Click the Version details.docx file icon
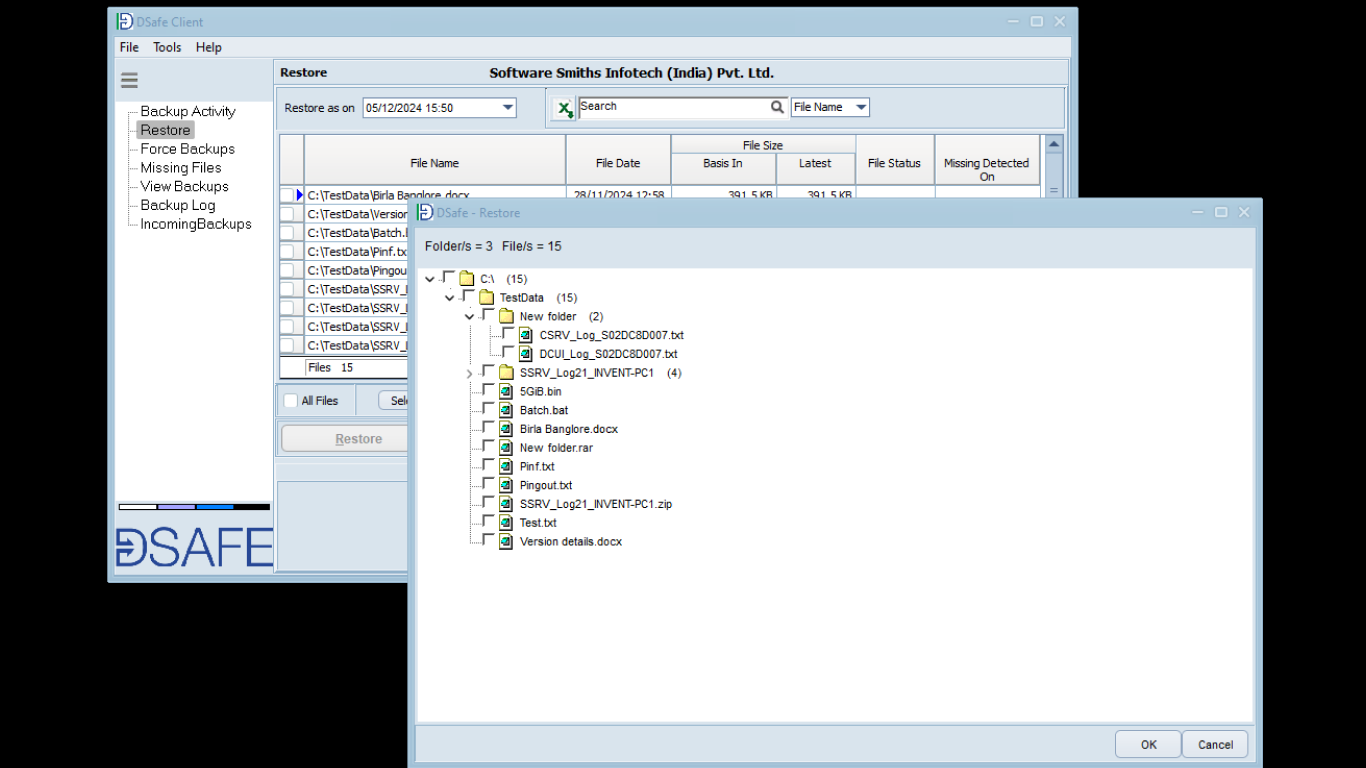The width and height of the screenshot is (1366, 768). [506, 542]
